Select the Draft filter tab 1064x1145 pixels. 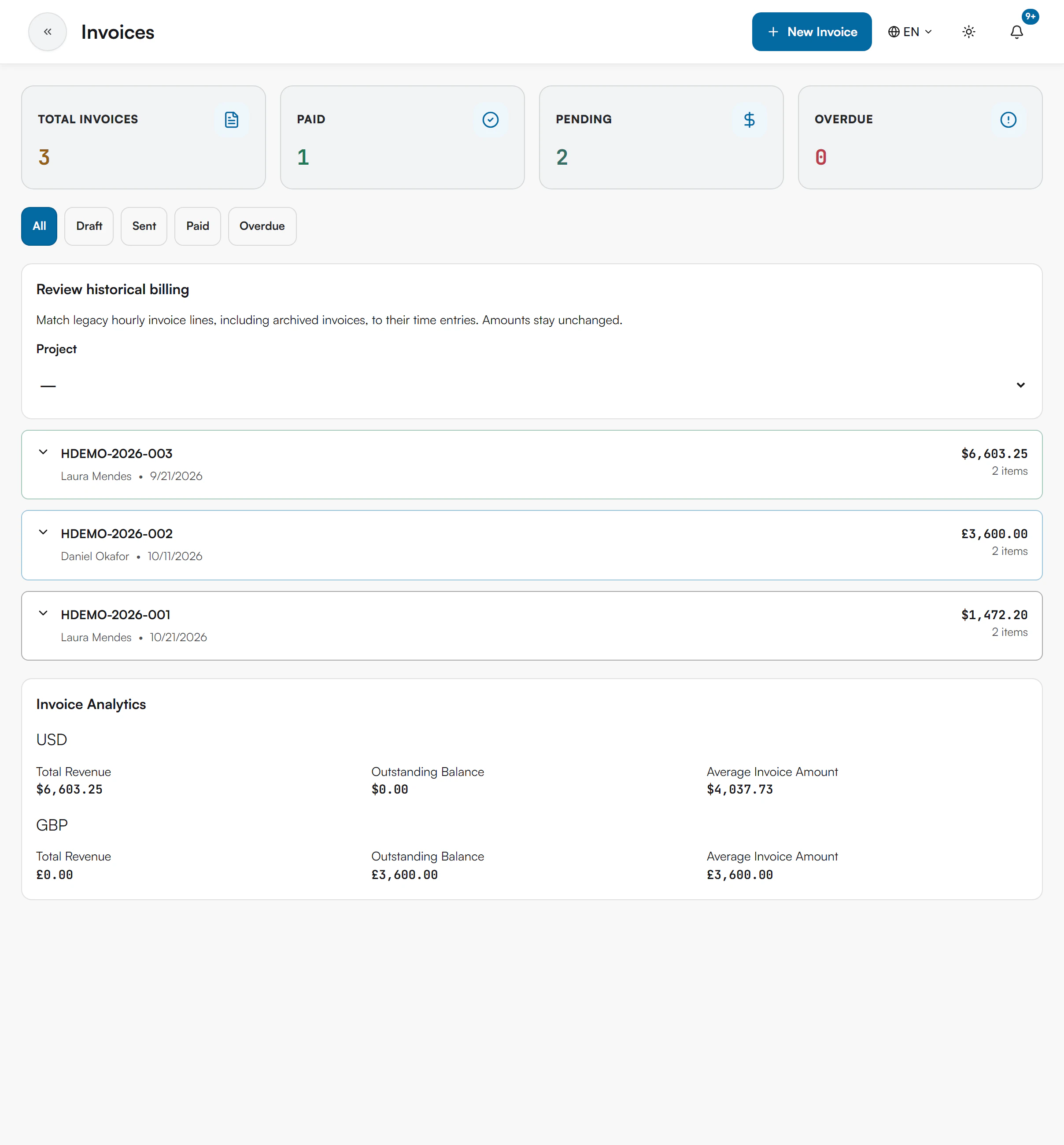[x=89, y=226]
